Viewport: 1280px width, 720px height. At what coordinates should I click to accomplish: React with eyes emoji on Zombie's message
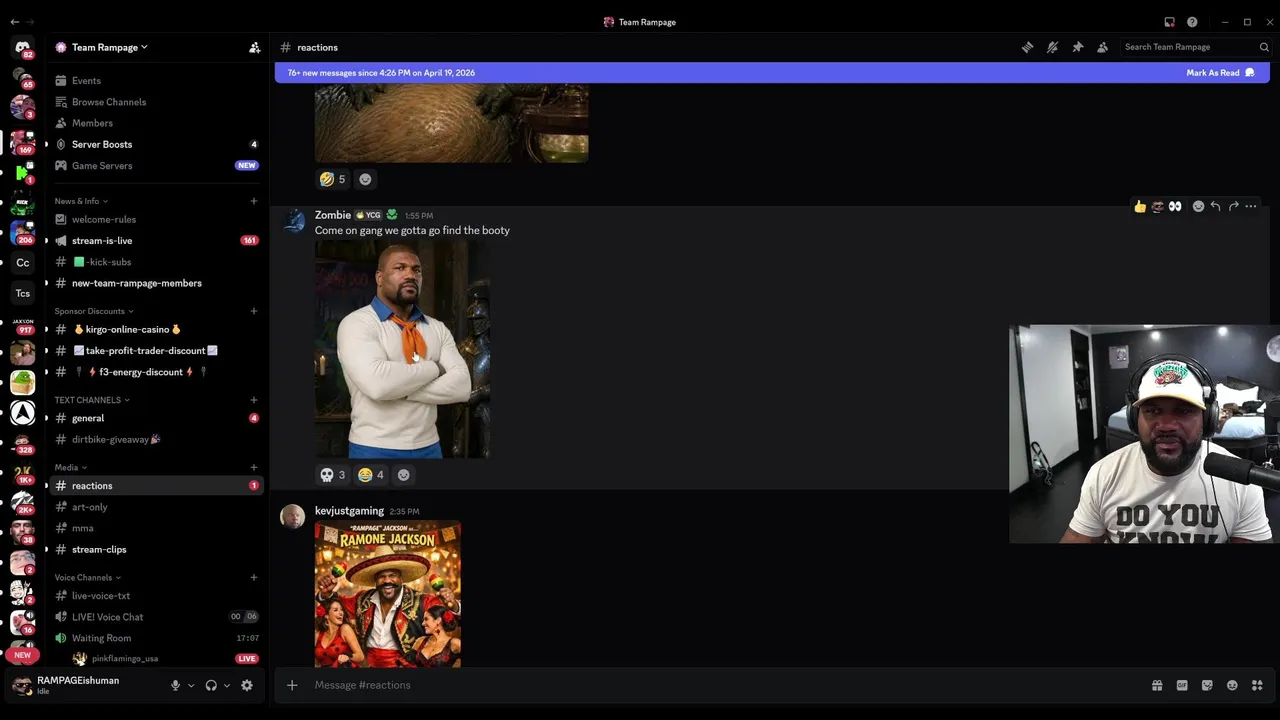(x=1175, y=206)
